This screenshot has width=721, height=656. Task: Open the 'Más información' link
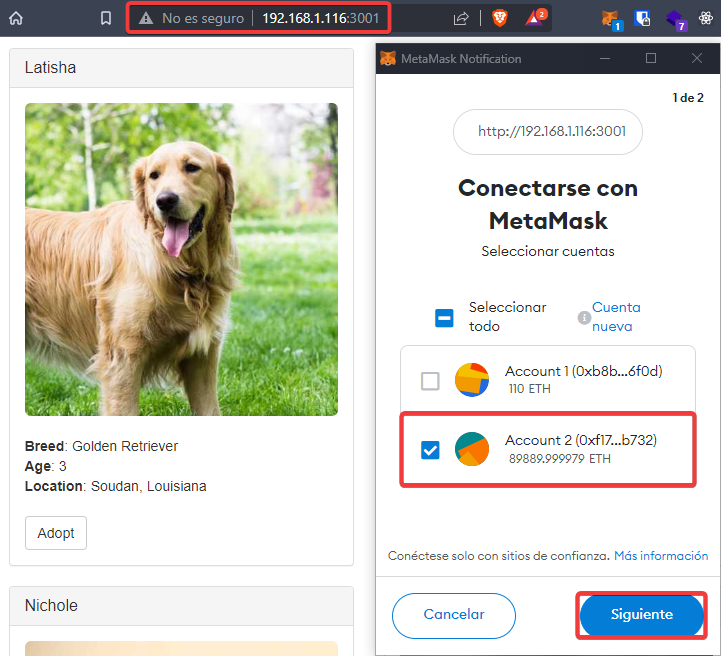[x=660, y=556]
